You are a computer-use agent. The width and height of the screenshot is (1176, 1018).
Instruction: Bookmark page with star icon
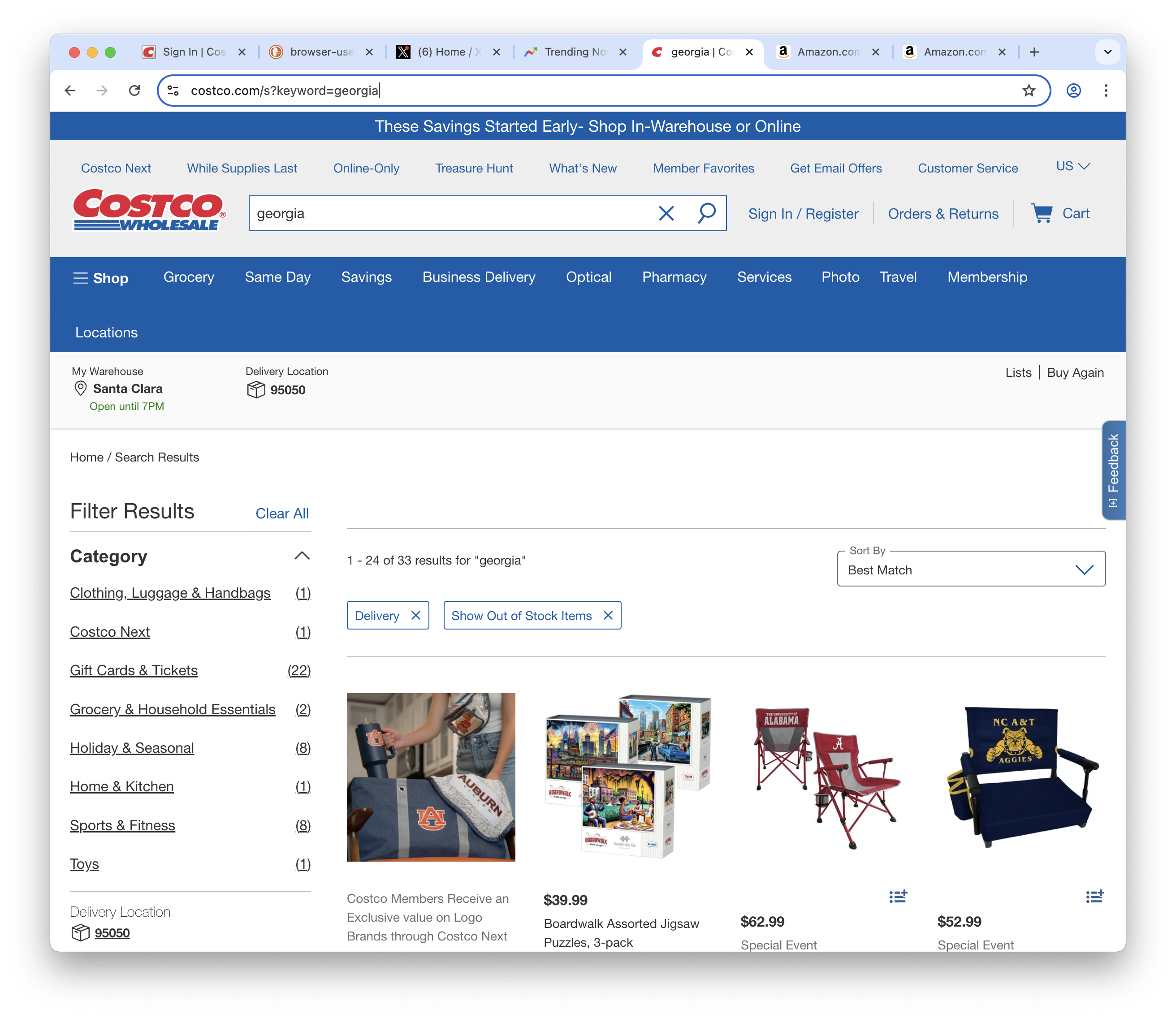(x=1028, y=91)
